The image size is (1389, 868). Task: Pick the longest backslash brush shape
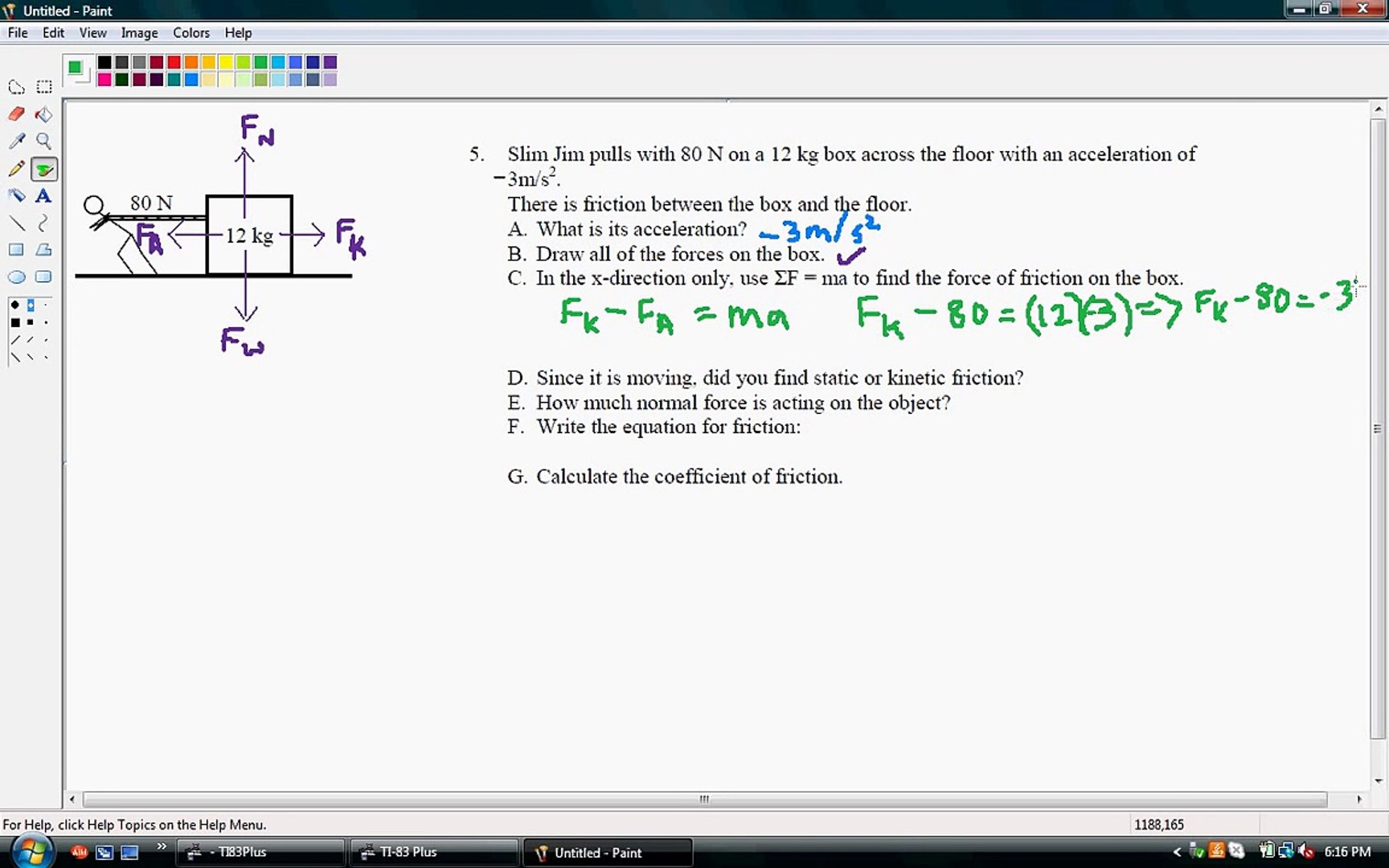pyautogui.click(x=15, y=357)
